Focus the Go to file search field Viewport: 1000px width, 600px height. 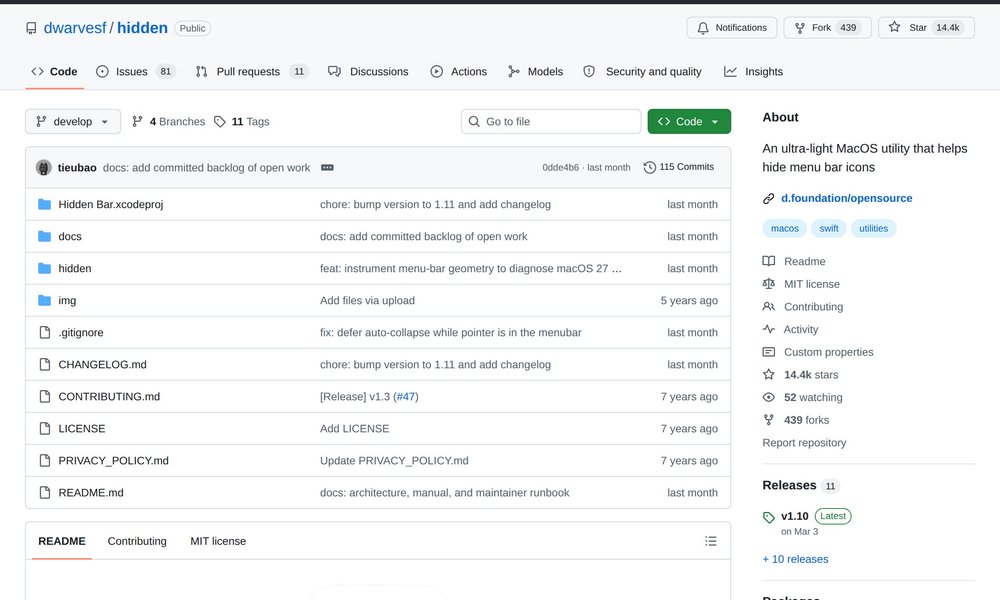551,121
